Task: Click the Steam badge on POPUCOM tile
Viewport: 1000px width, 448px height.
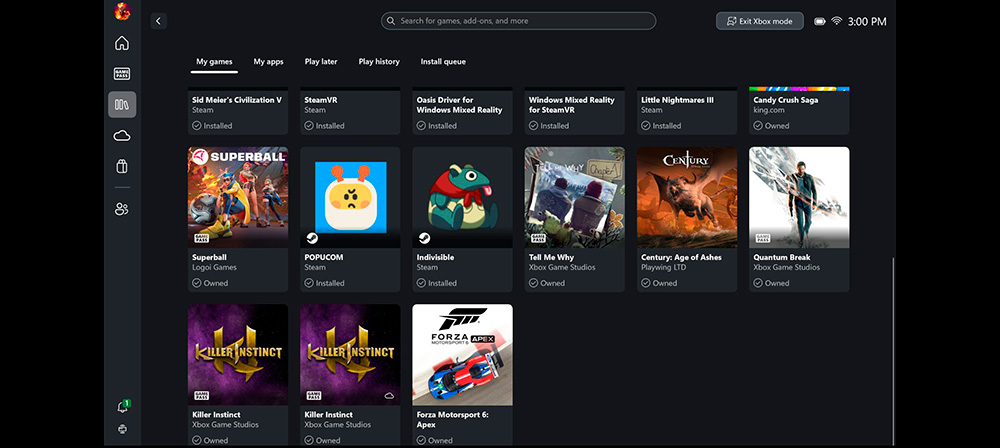Action: click(x=312, y=238)
